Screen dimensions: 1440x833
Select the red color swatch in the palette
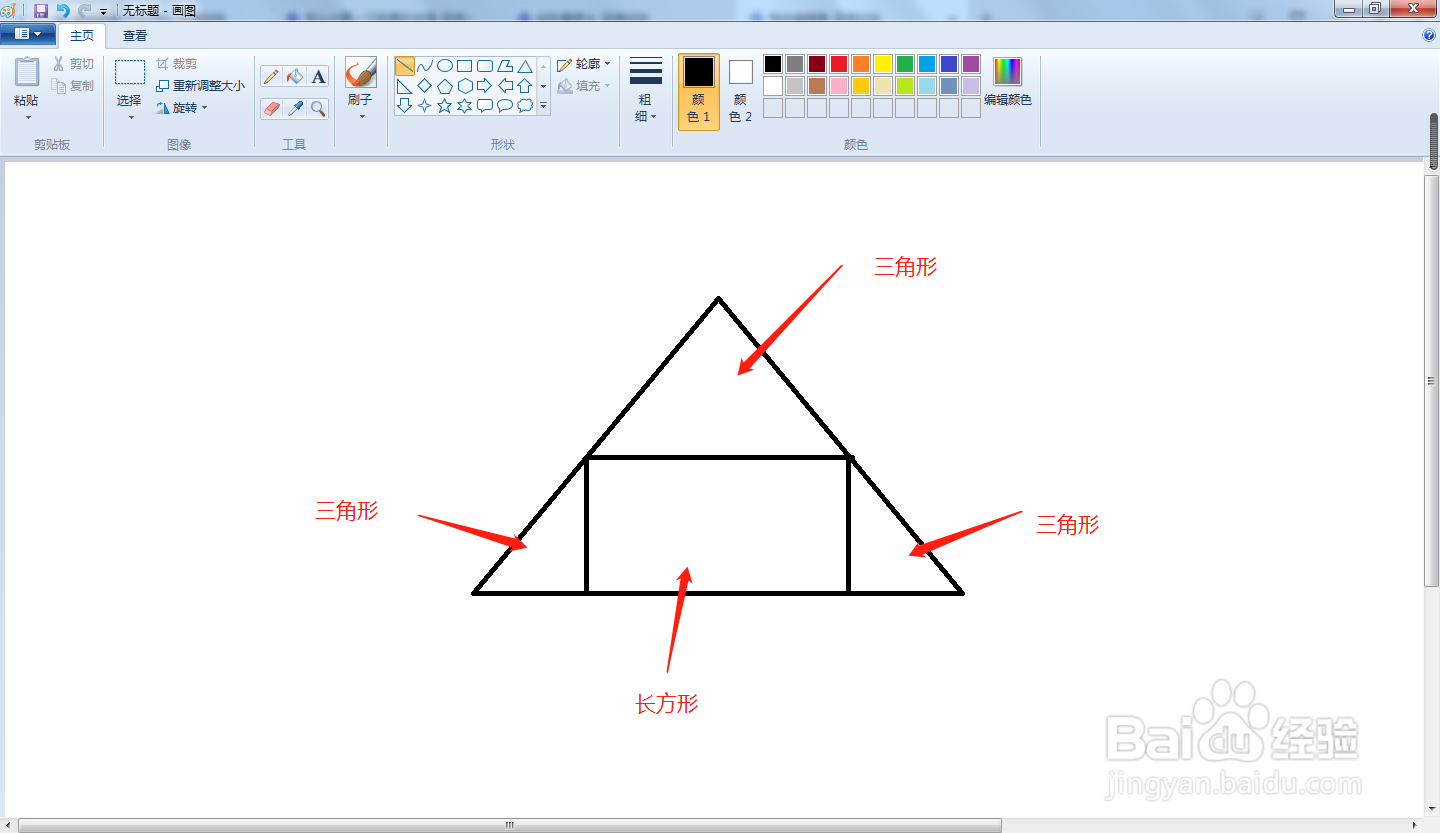pyautogui.click(x=839, y=64)
